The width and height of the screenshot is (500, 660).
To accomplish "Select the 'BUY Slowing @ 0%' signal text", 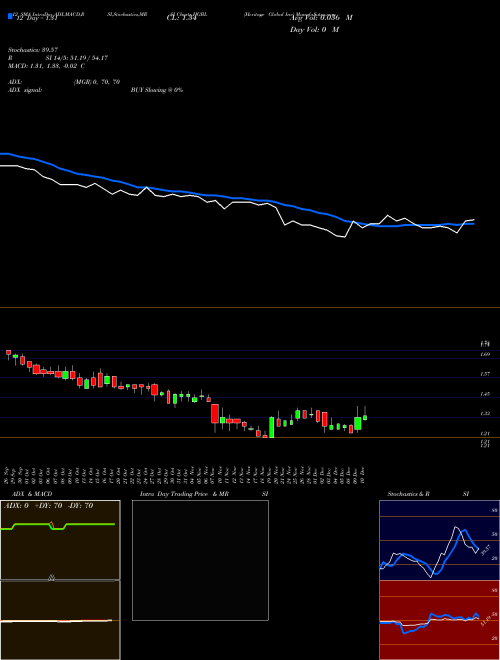I will click(x=157, y=90).
